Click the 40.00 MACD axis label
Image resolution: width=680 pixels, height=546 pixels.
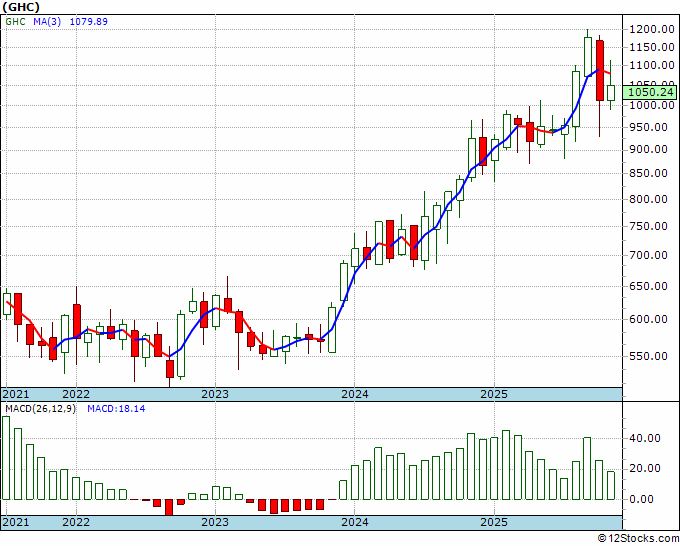pos(644,438)
